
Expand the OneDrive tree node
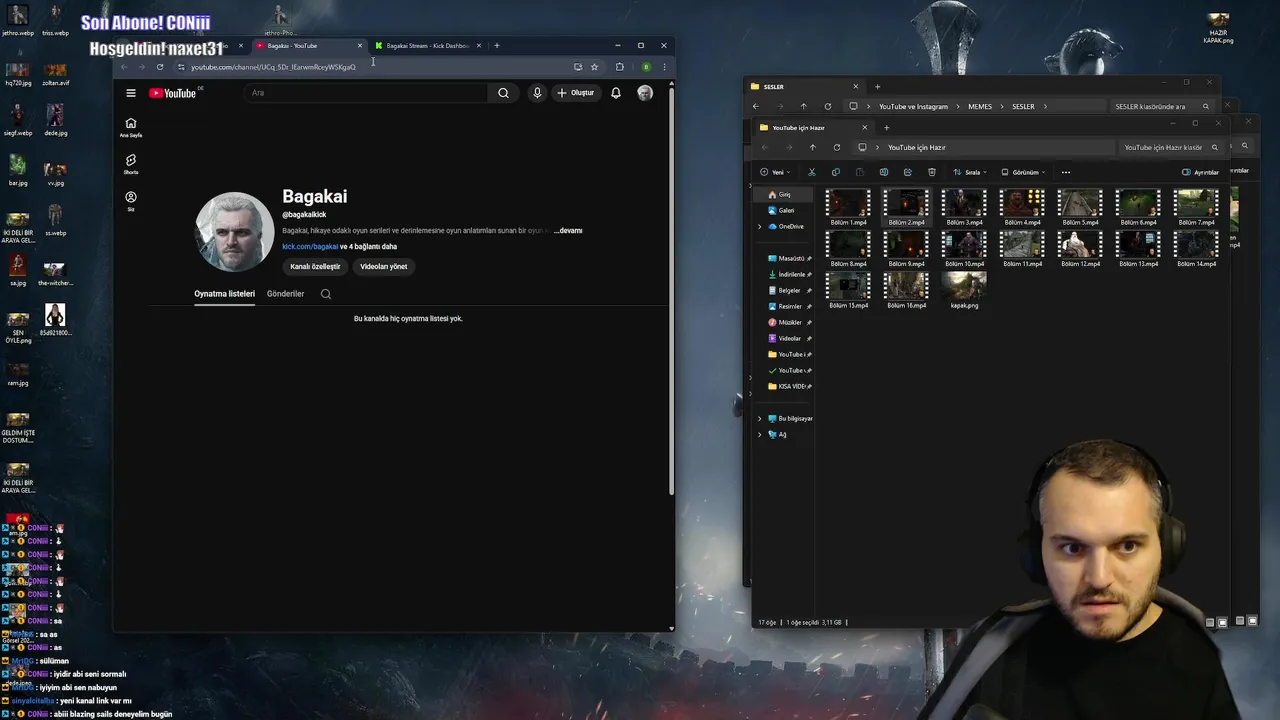(759, 227)
